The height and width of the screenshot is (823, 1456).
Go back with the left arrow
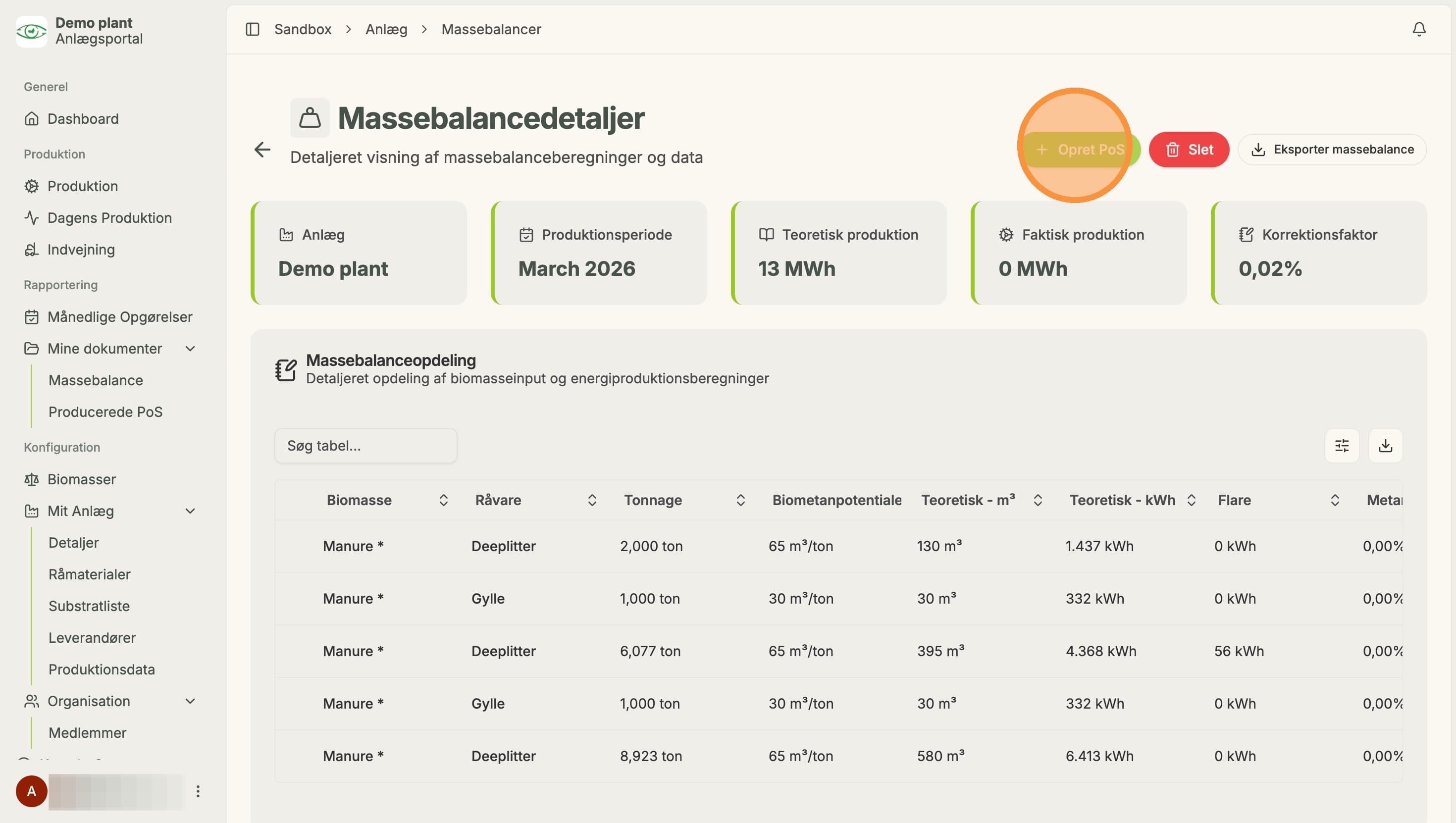[x=262, y=149]
